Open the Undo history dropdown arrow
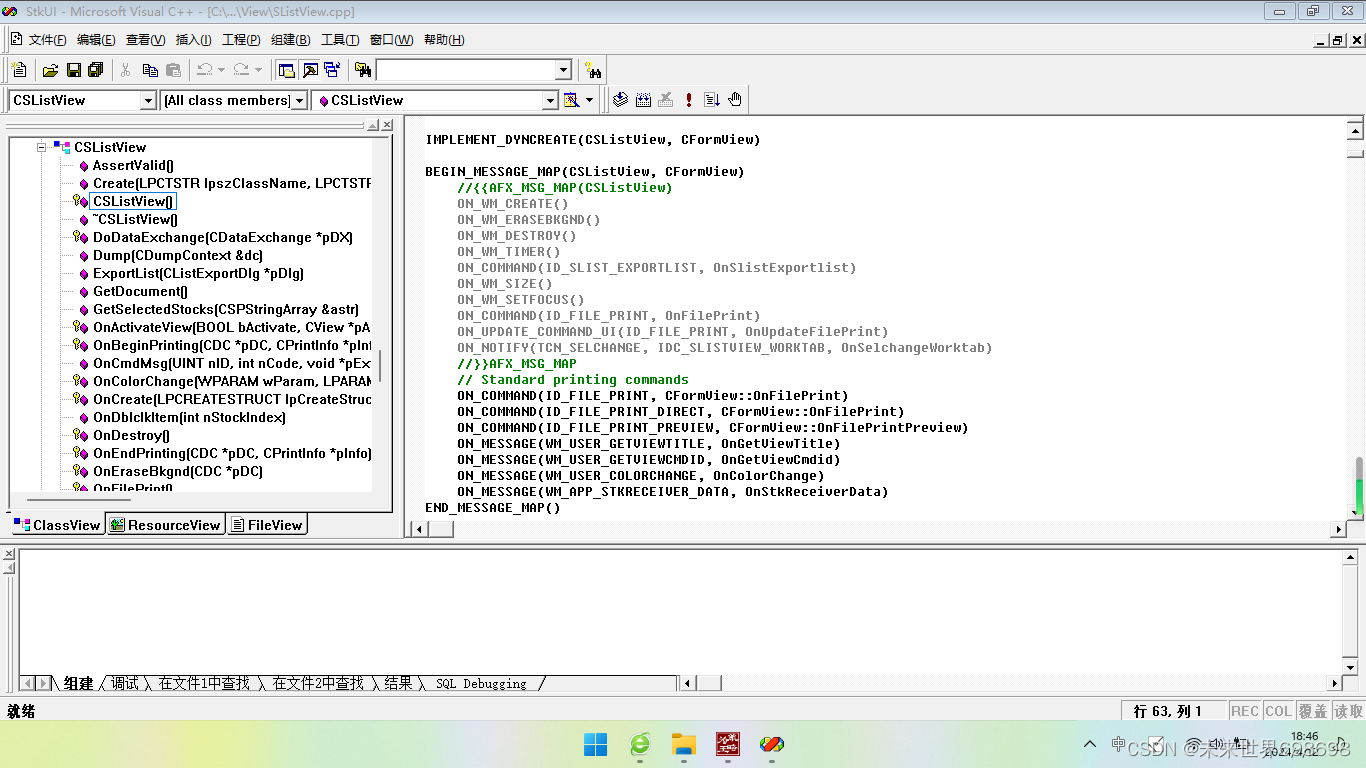 point(221,70)
